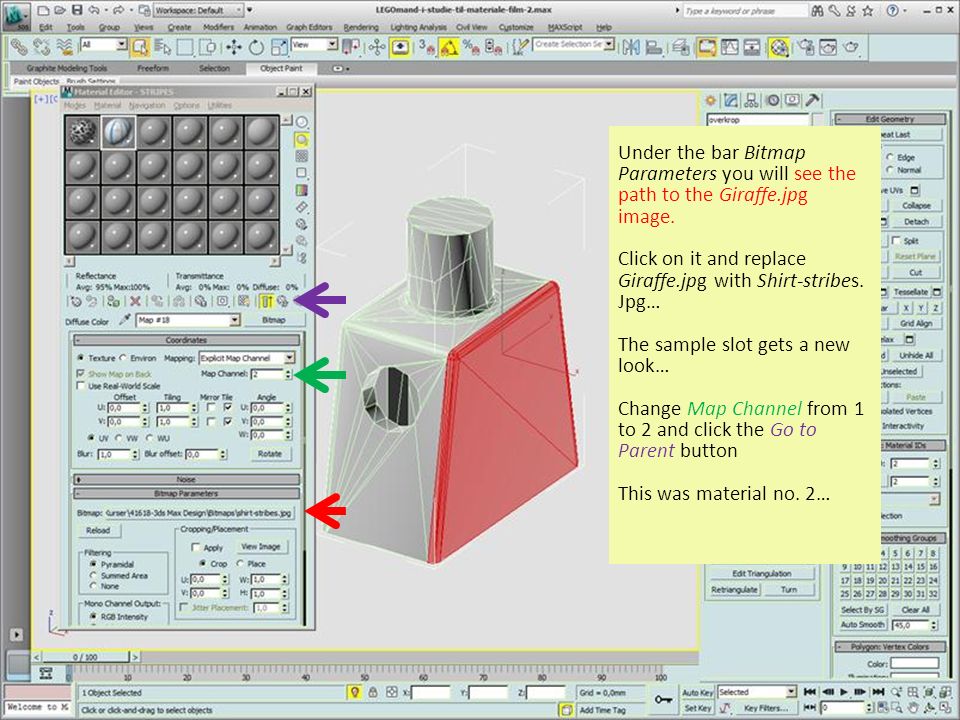The width and height of the screenshot is (960, 720).
Task: Select the Environ radio button
Action: tap(123, 358)
